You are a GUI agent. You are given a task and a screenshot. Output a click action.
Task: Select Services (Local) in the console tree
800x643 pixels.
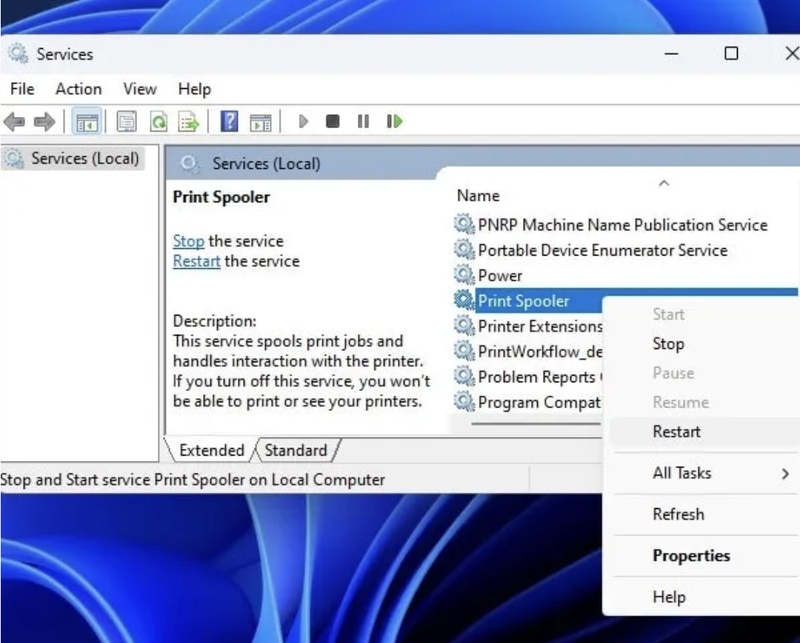click(x=74, y=158)
